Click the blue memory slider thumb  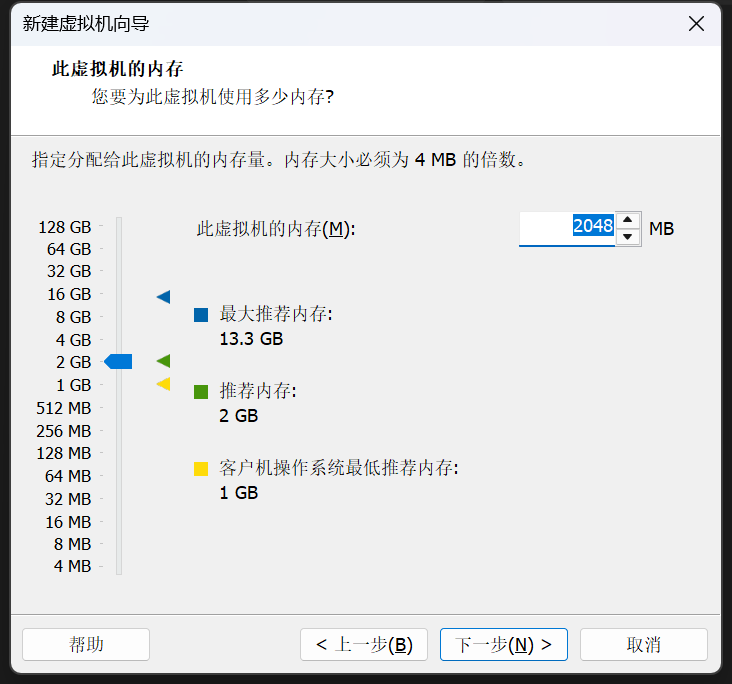coord(118,361)
